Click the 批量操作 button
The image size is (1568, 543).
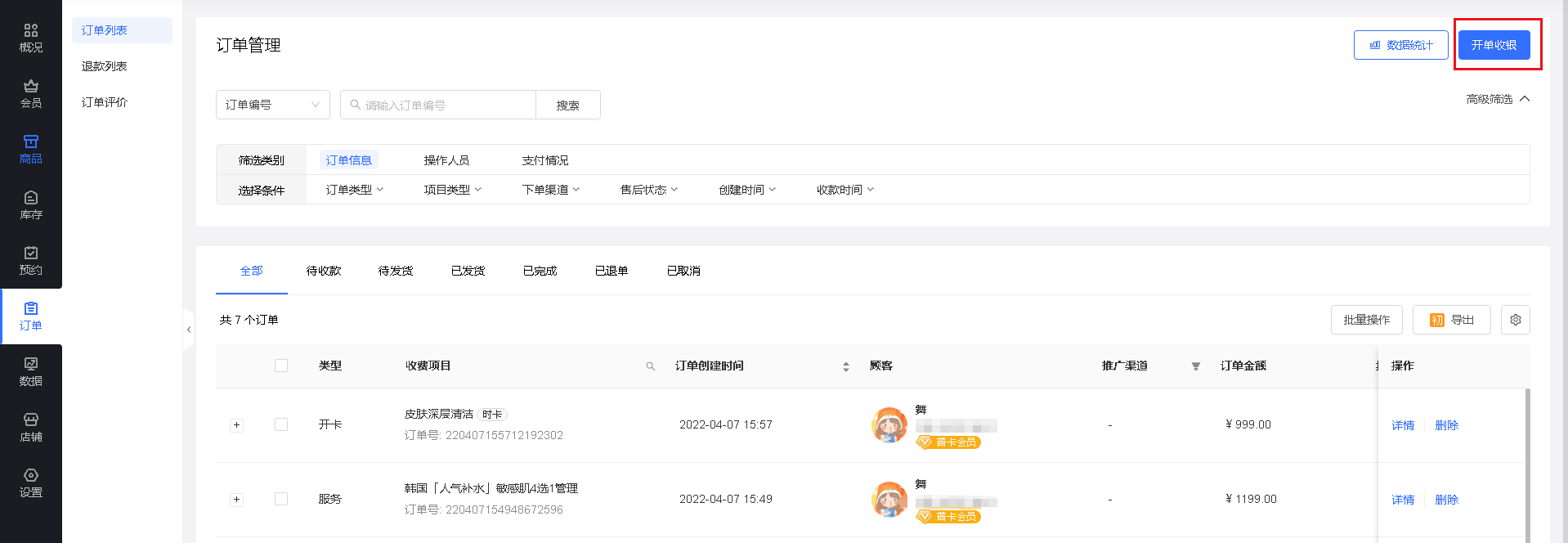coord(1367,320)
